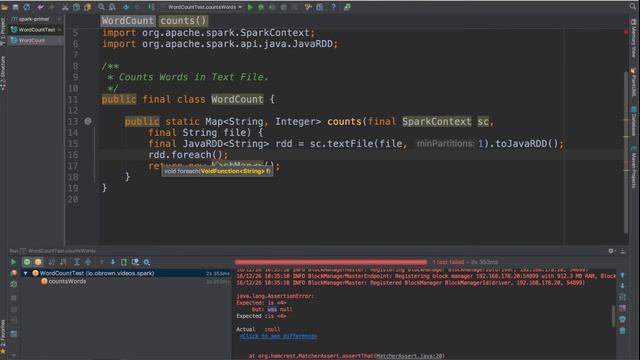This screenshot has height=360, width=640.
Task: Open the Project tool window from the left stripe
Action: [x=3, y=32]
